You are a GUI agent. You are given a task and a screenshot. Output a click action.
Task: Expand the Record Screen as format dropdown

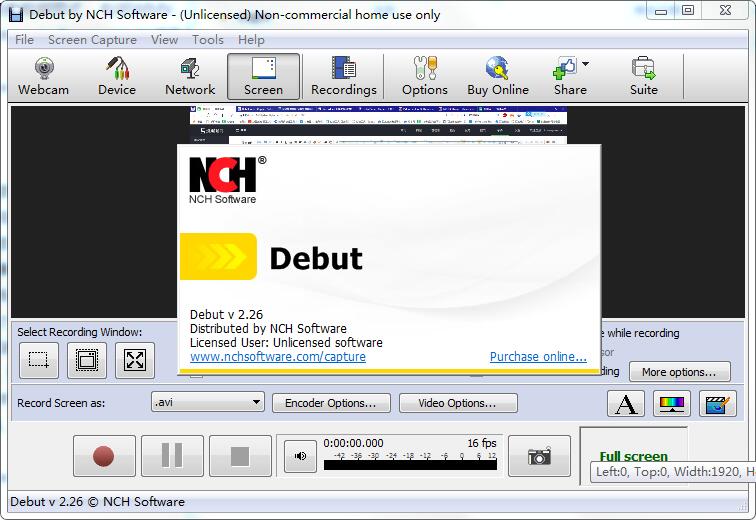tap(256, 402)
